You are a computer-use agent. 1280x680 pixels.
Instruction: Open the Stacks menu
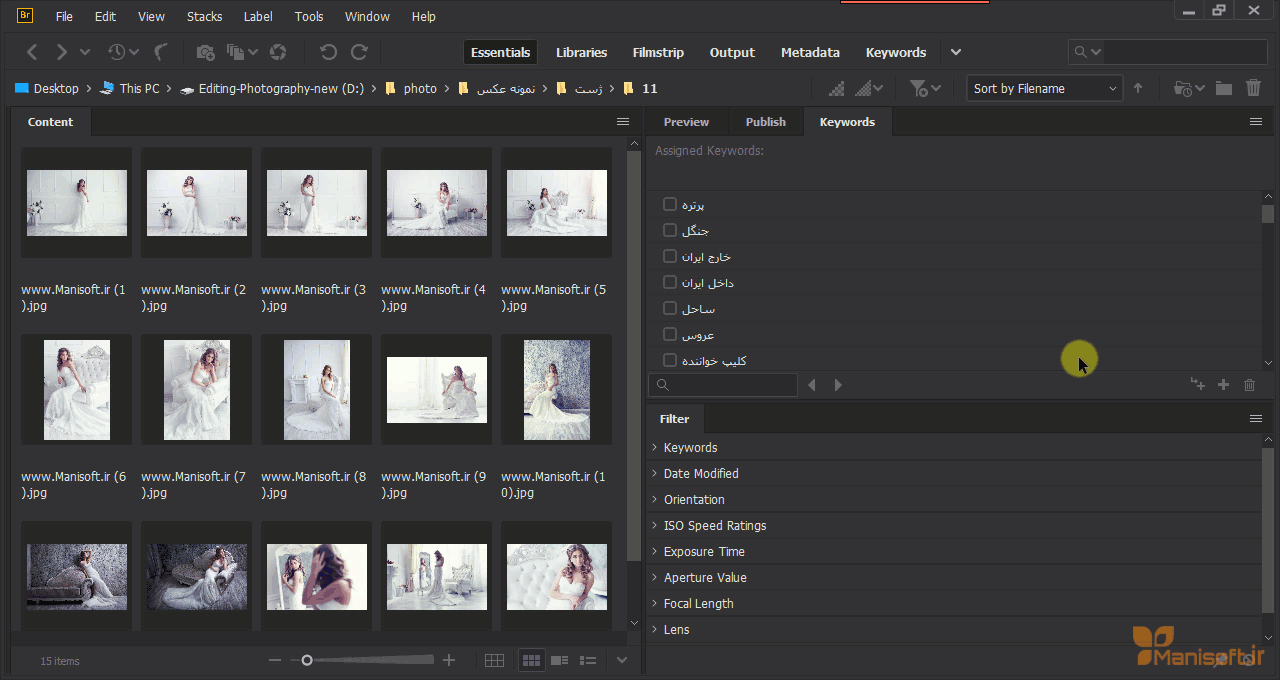(x=205, y=16)
